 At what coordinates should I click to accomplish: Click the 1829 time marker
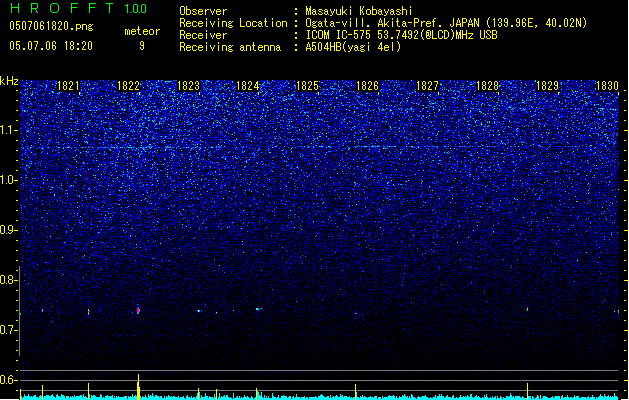click(547, 86)
